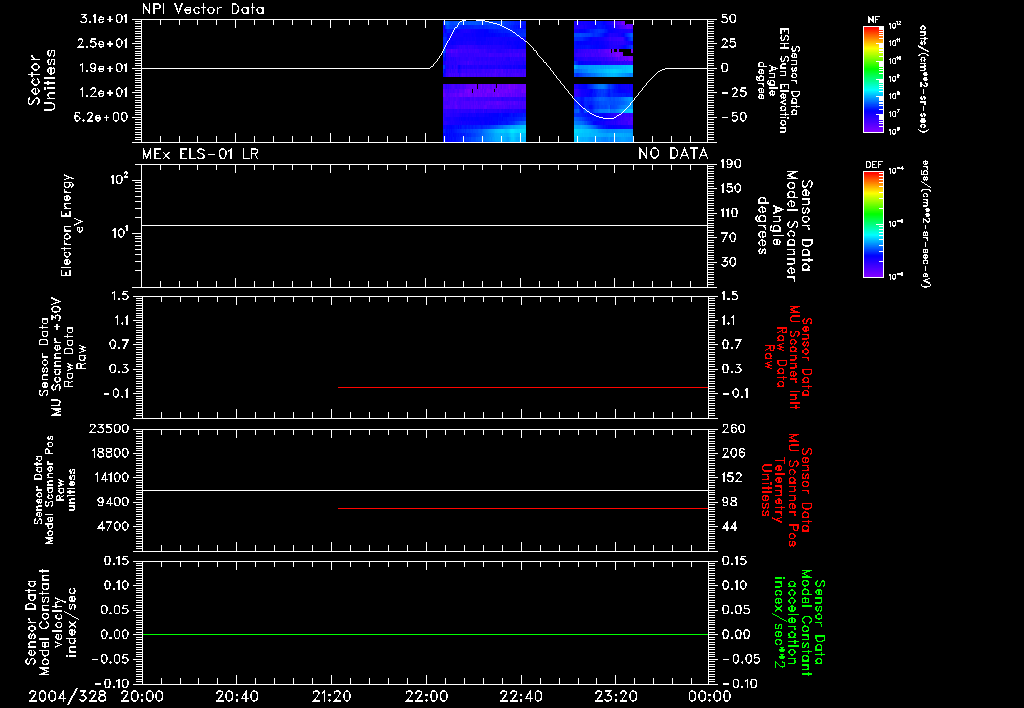
Task: Click the red line in MU Scanner +30V panel
Action: pos(523,387)
